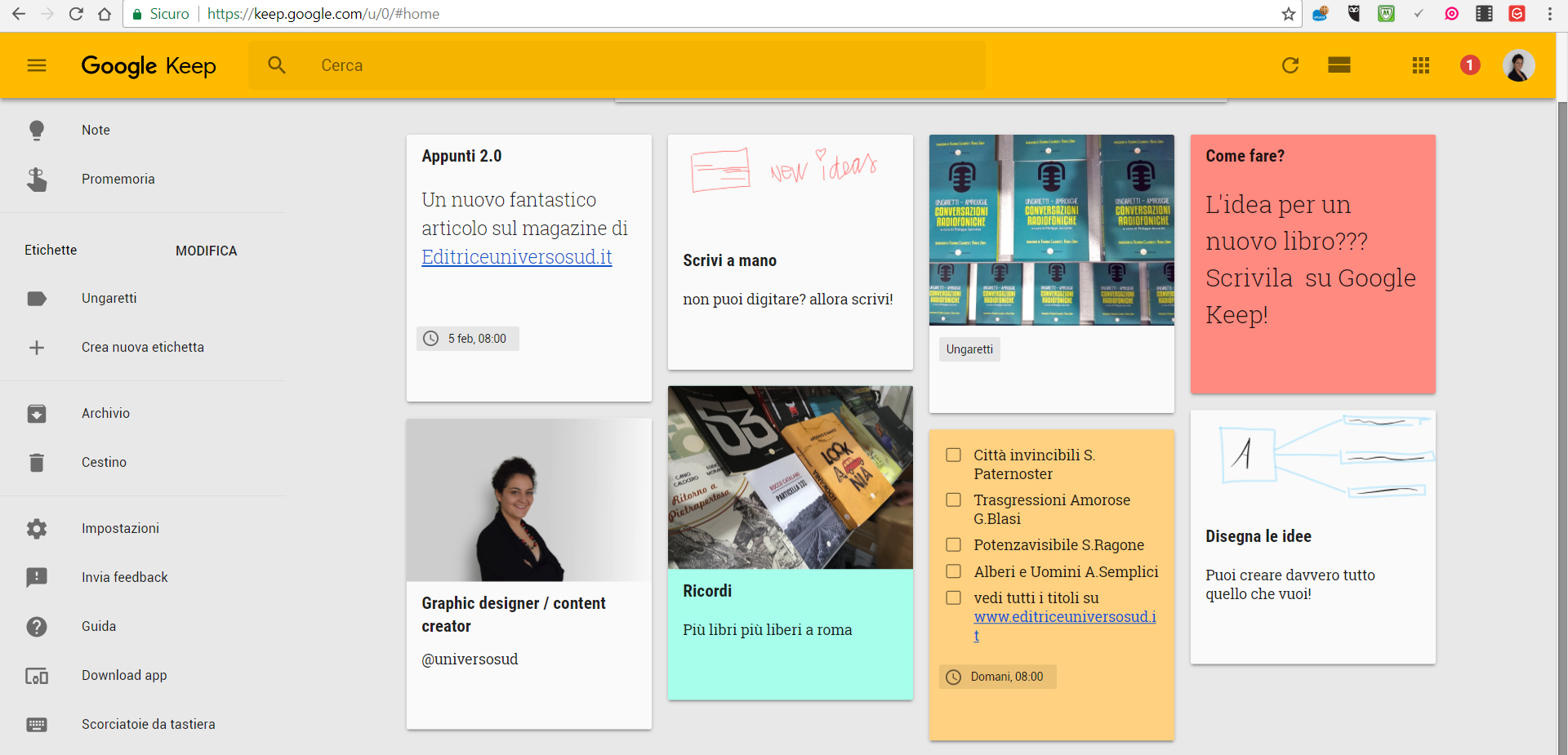This screenshot has width=1568, height=755.
Task: Click the Più libri più liberi a roma text
Action: click(768, 630)
